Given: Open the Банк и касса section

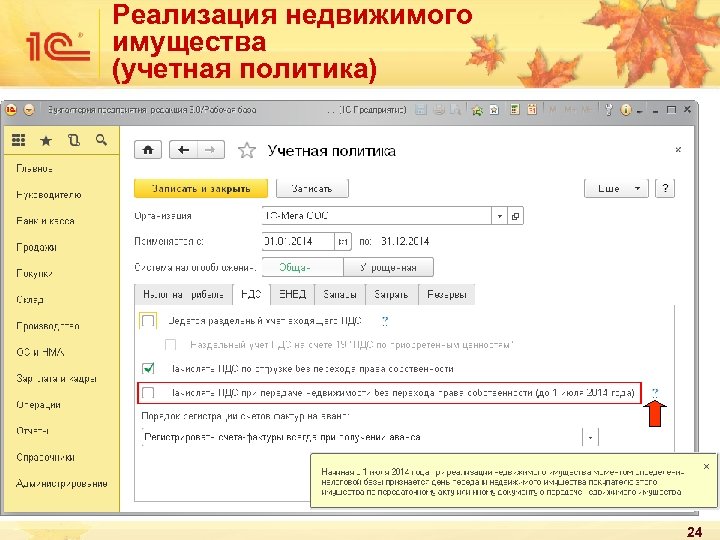Looking at the screenshot, I should 45,221.
